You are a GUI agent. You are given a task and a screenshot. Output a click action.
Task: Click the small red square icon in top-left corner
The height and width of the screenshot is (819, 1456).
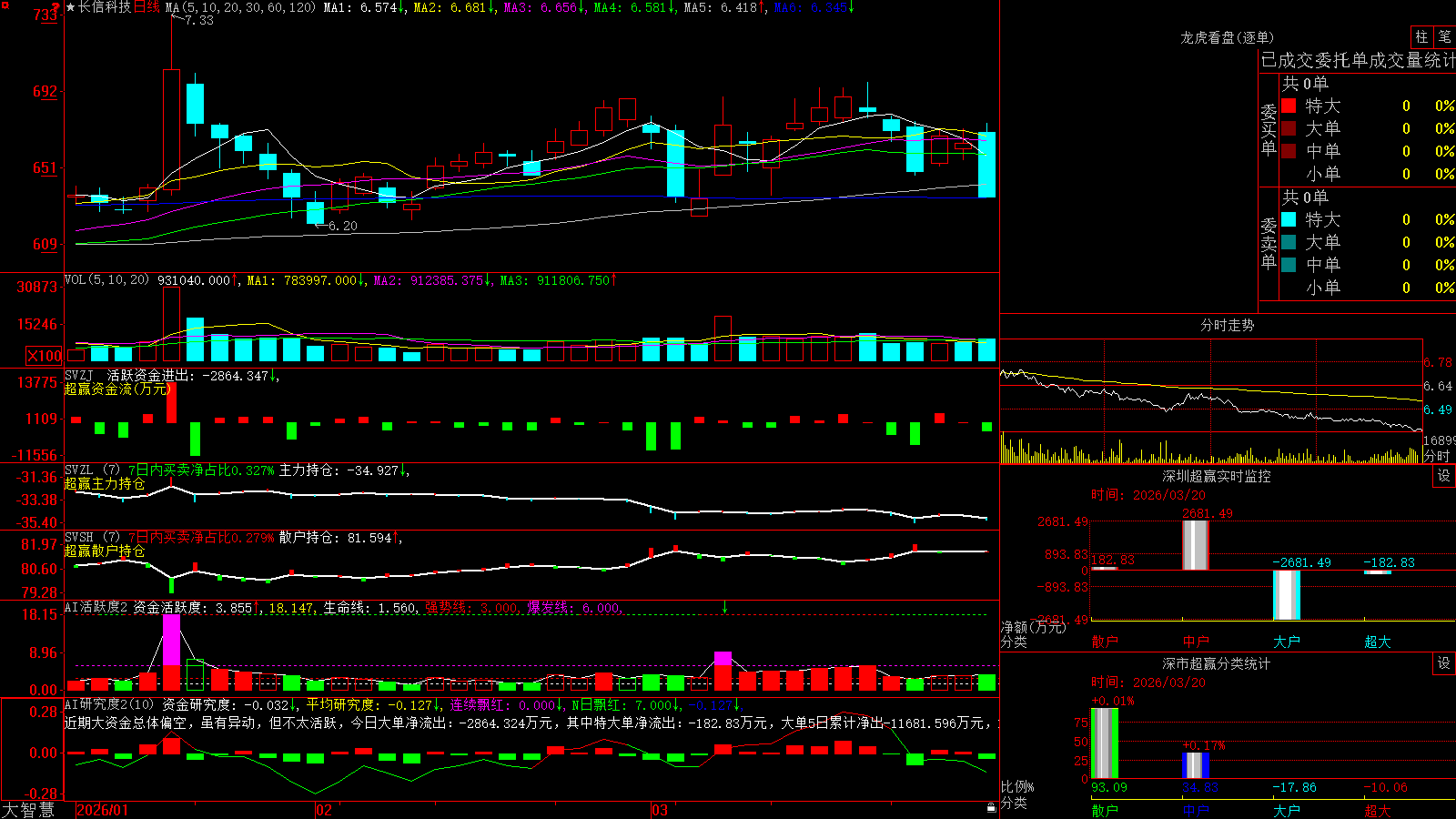4,4
